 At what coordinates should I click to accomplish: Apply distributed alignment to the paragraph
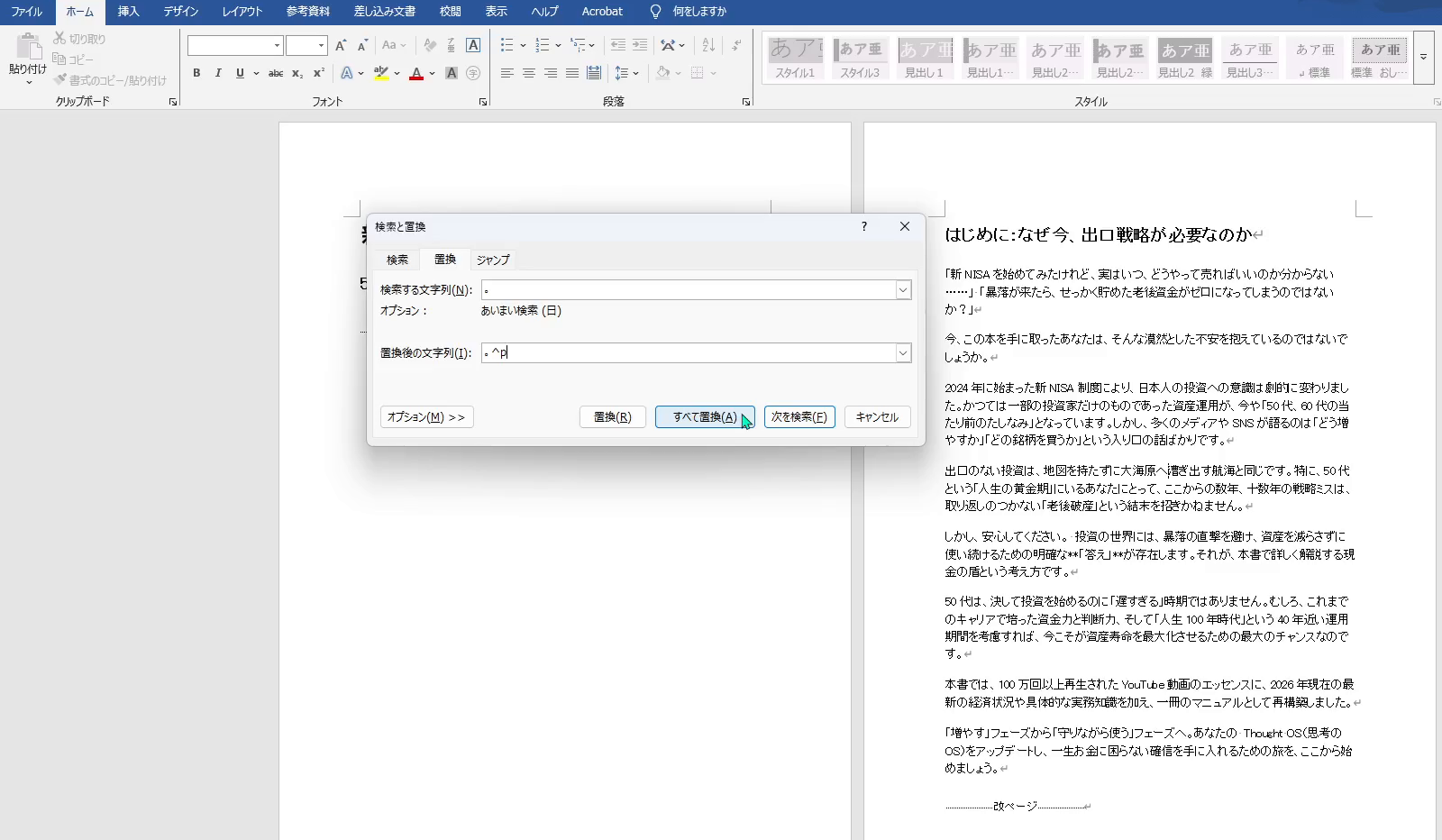coord(594,73)
